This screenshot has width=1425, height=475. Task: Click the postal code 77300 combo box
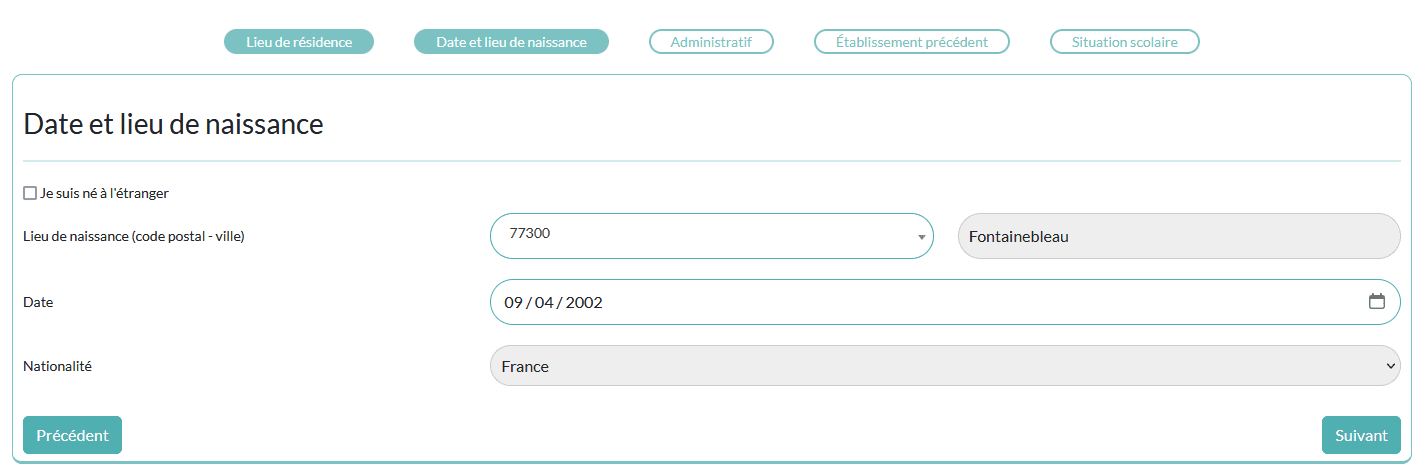click(x=712, y=236)
